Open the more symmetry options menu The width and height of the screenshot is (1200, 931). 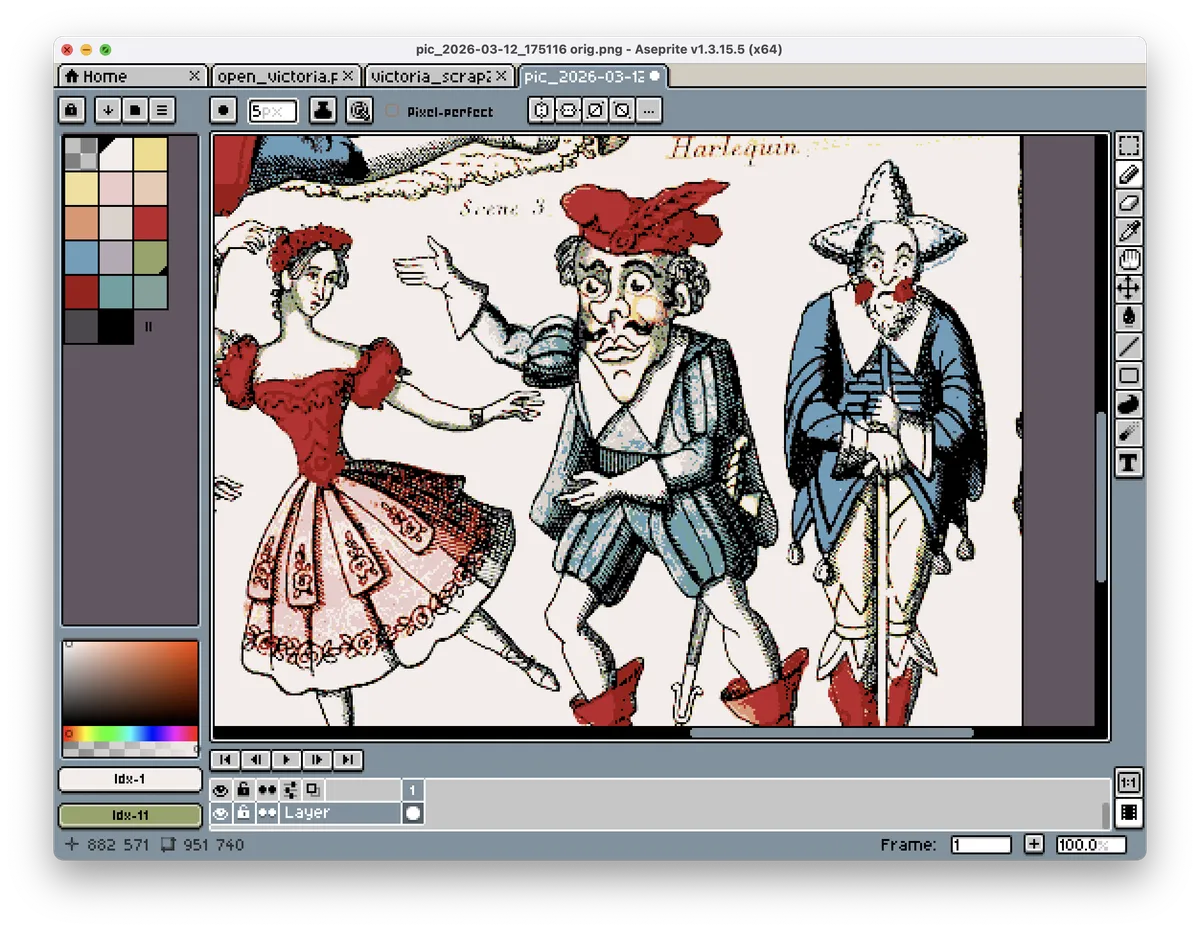click(649, 111)
